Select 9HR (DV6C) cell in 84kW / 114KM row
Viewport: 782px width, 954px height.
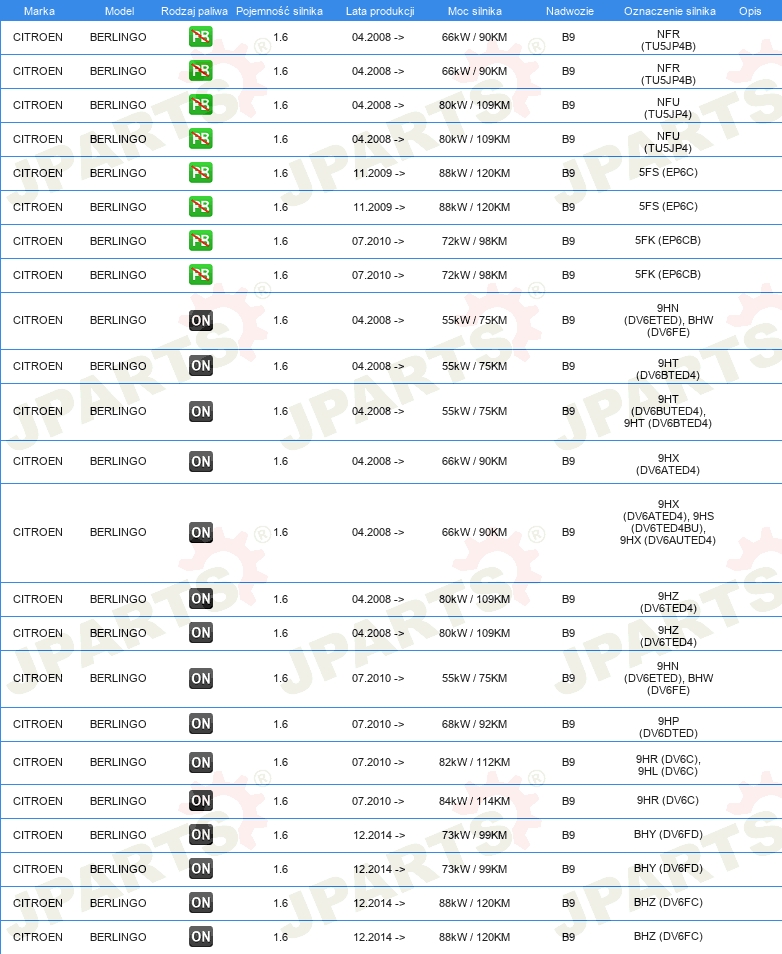click(x=668, y=800)
